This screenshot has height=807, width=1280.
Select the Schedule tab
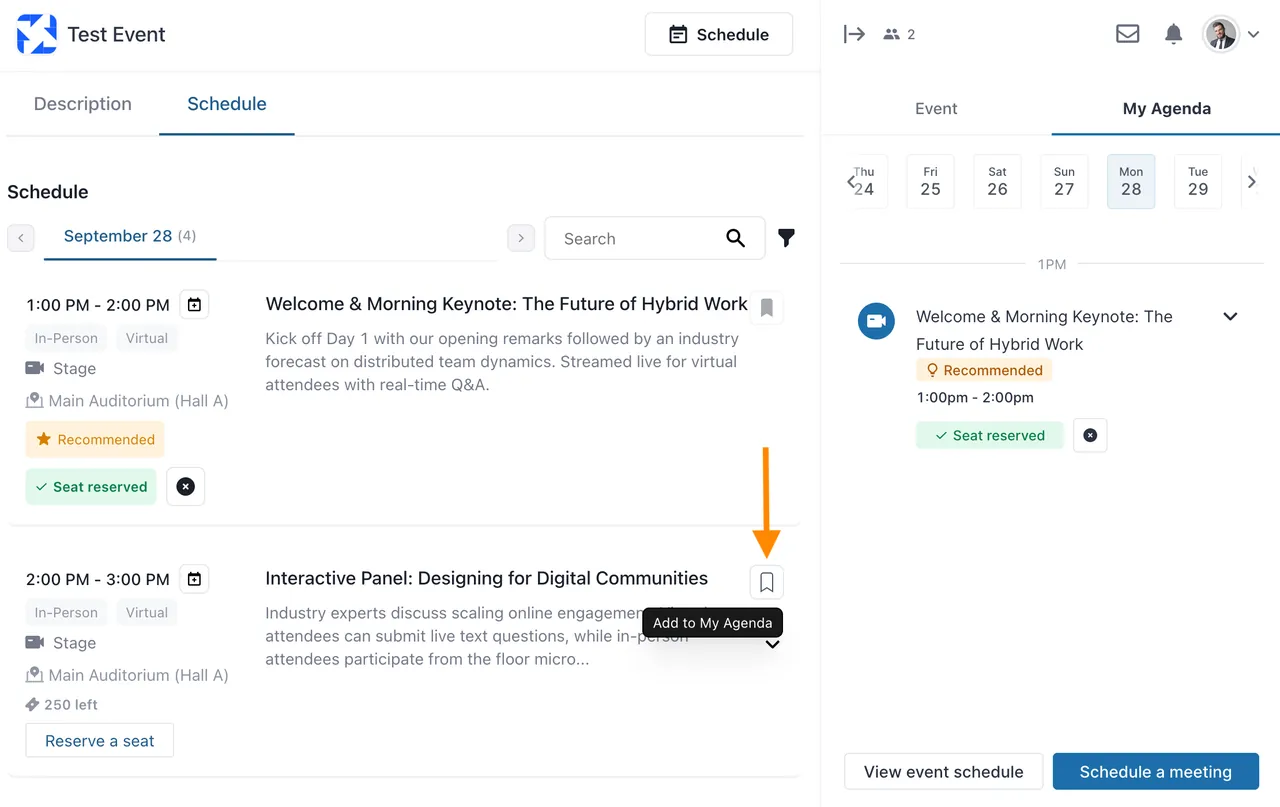(227, 104)
